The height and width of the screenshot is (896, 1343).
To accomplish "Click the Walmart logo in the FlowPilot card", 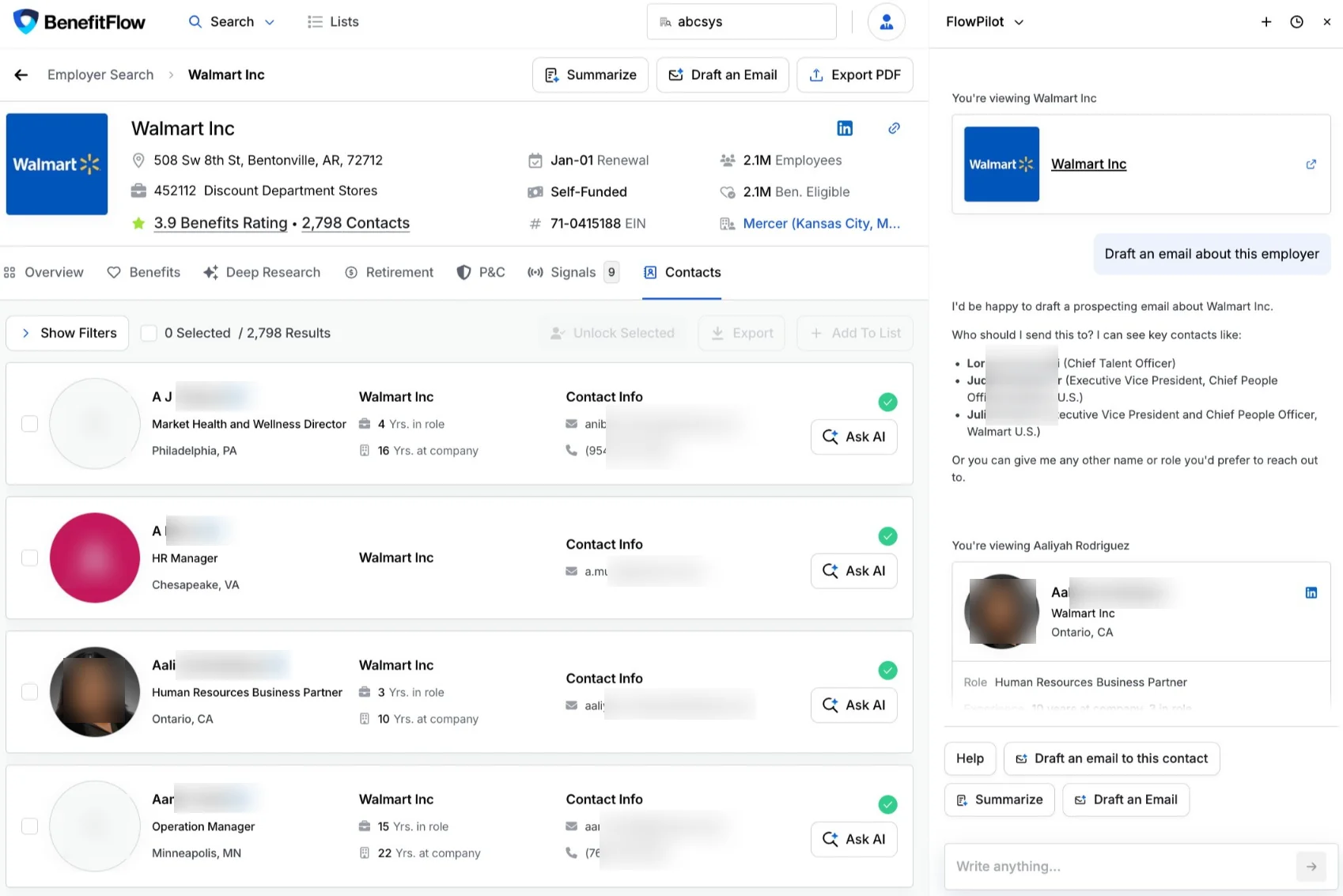I will click(1001, 164).
